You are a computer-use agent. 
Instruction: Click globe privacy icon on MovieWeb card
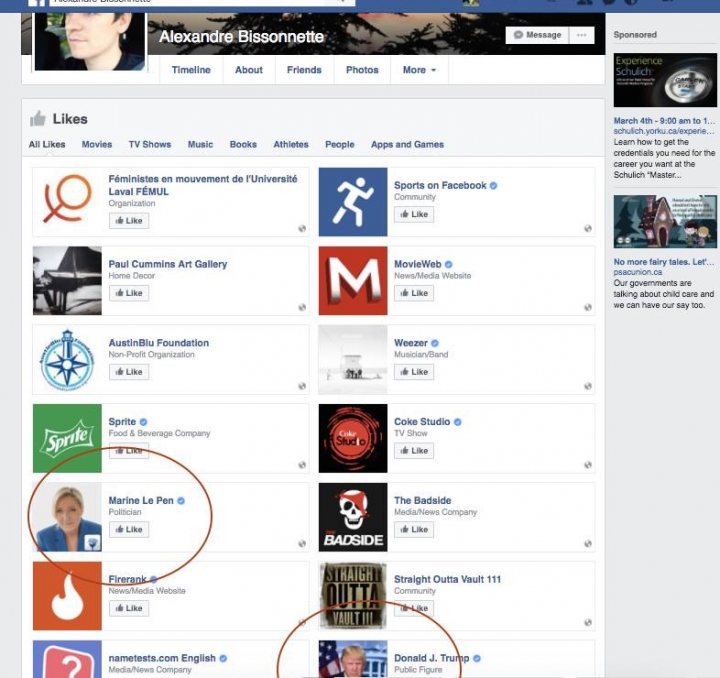coord(588,307)
